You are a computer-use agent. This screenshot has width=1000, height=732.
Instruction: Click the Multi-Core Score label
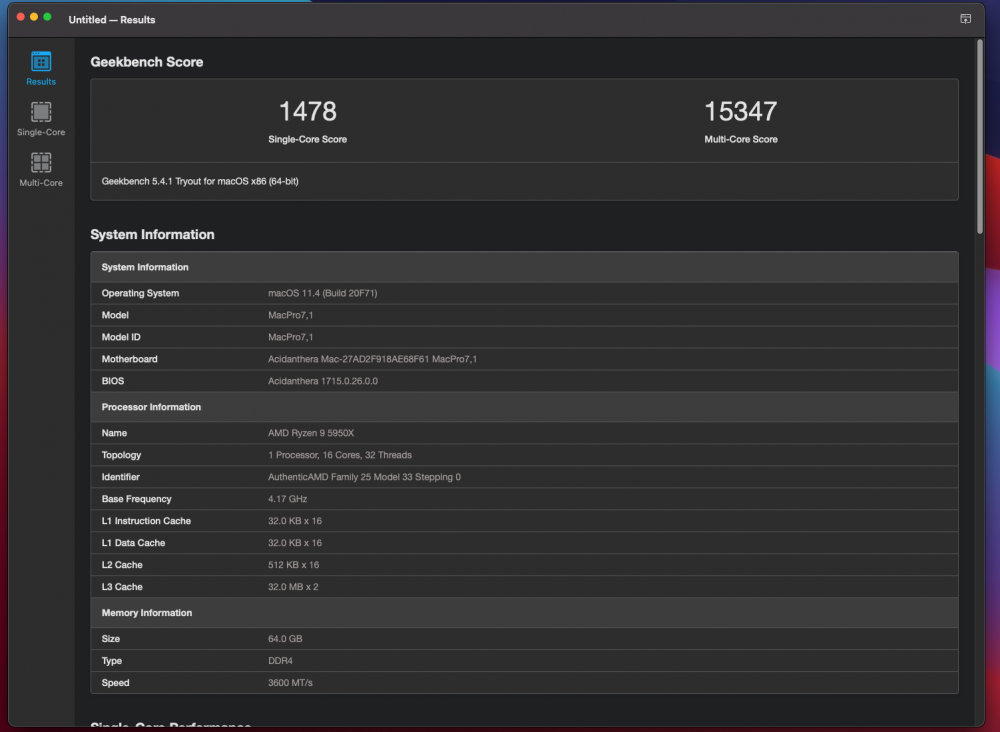coord(740,139)
